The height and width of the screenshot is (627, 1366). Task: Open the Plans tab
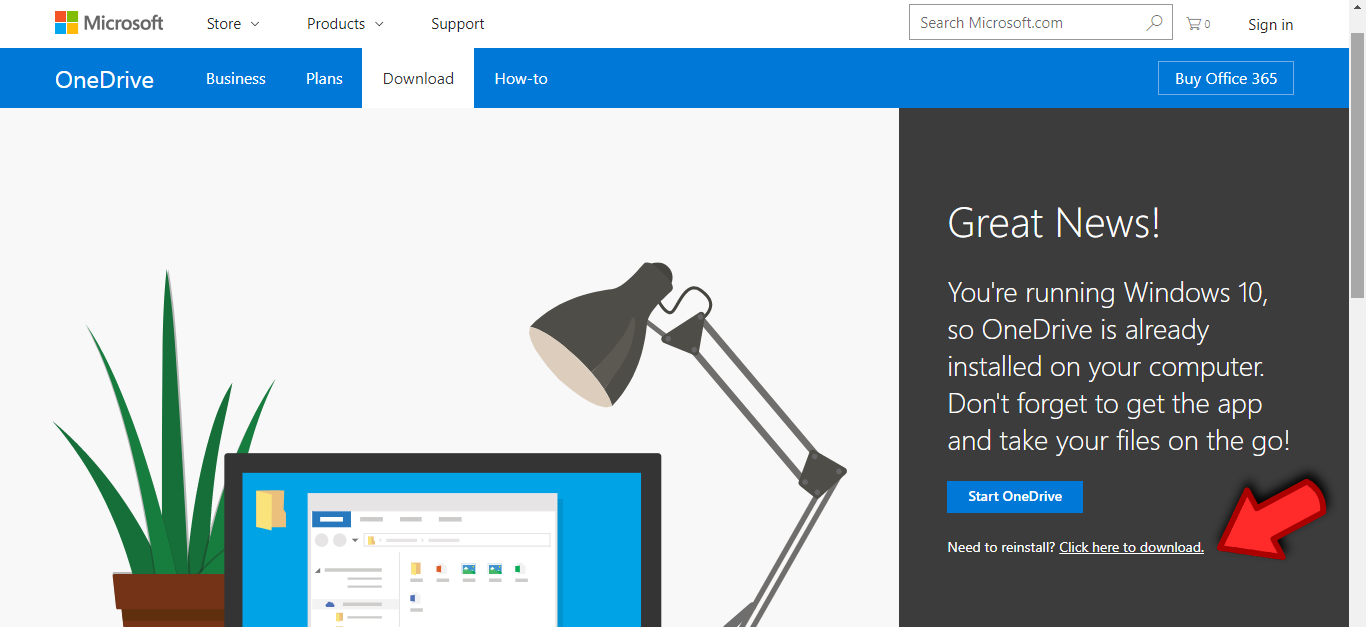324,78
